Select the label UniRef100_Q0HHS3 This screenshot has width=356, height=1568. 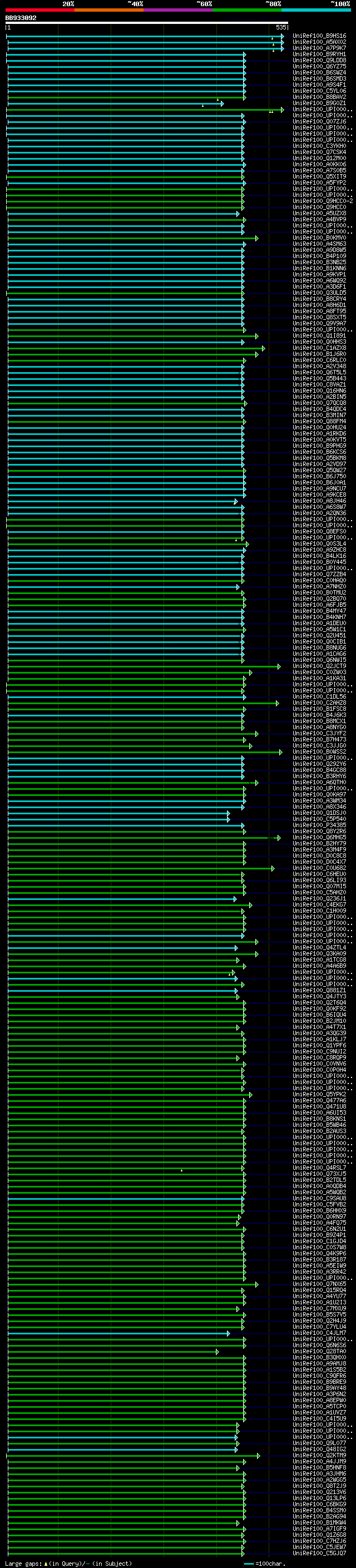[x=319, y=342]
